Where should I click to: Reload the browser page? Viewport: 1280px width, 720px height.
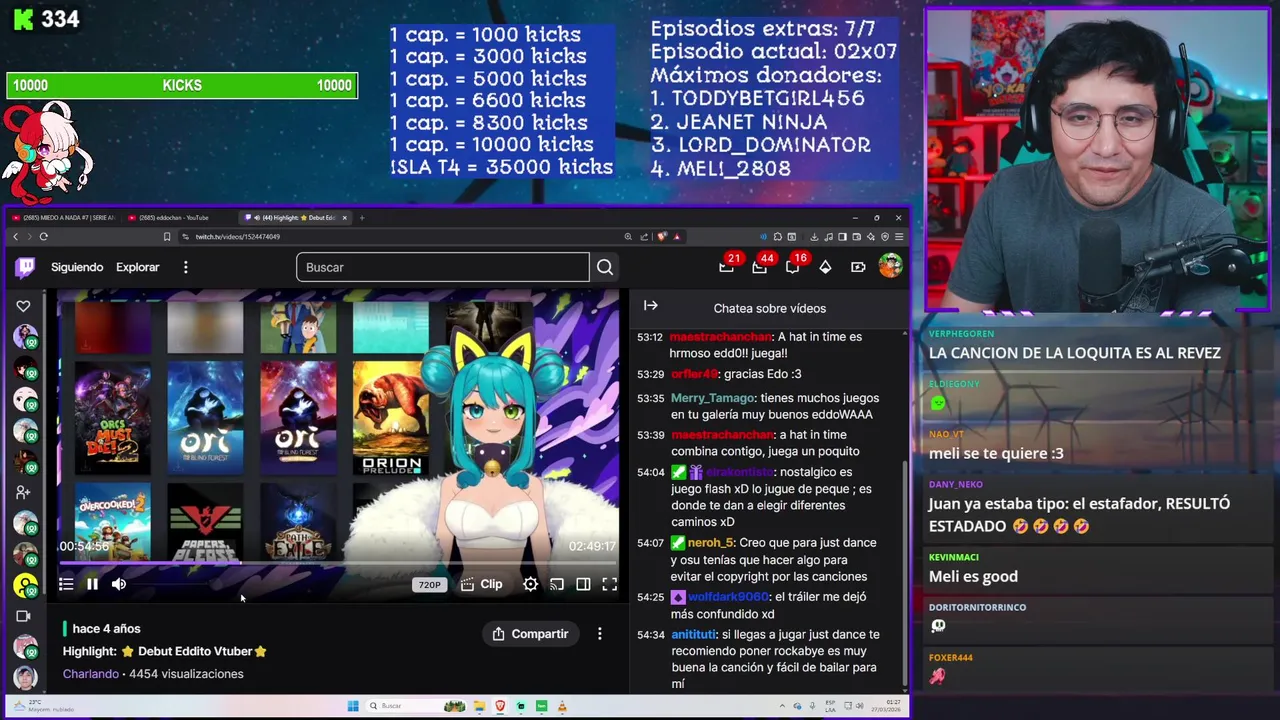tap(43, 237)
